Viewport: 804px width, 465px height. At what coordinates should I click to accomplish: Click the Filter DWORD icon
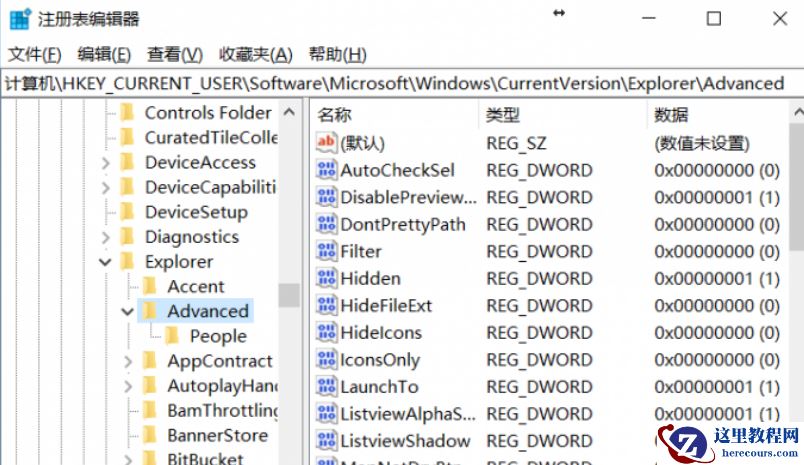click(326, 251)
